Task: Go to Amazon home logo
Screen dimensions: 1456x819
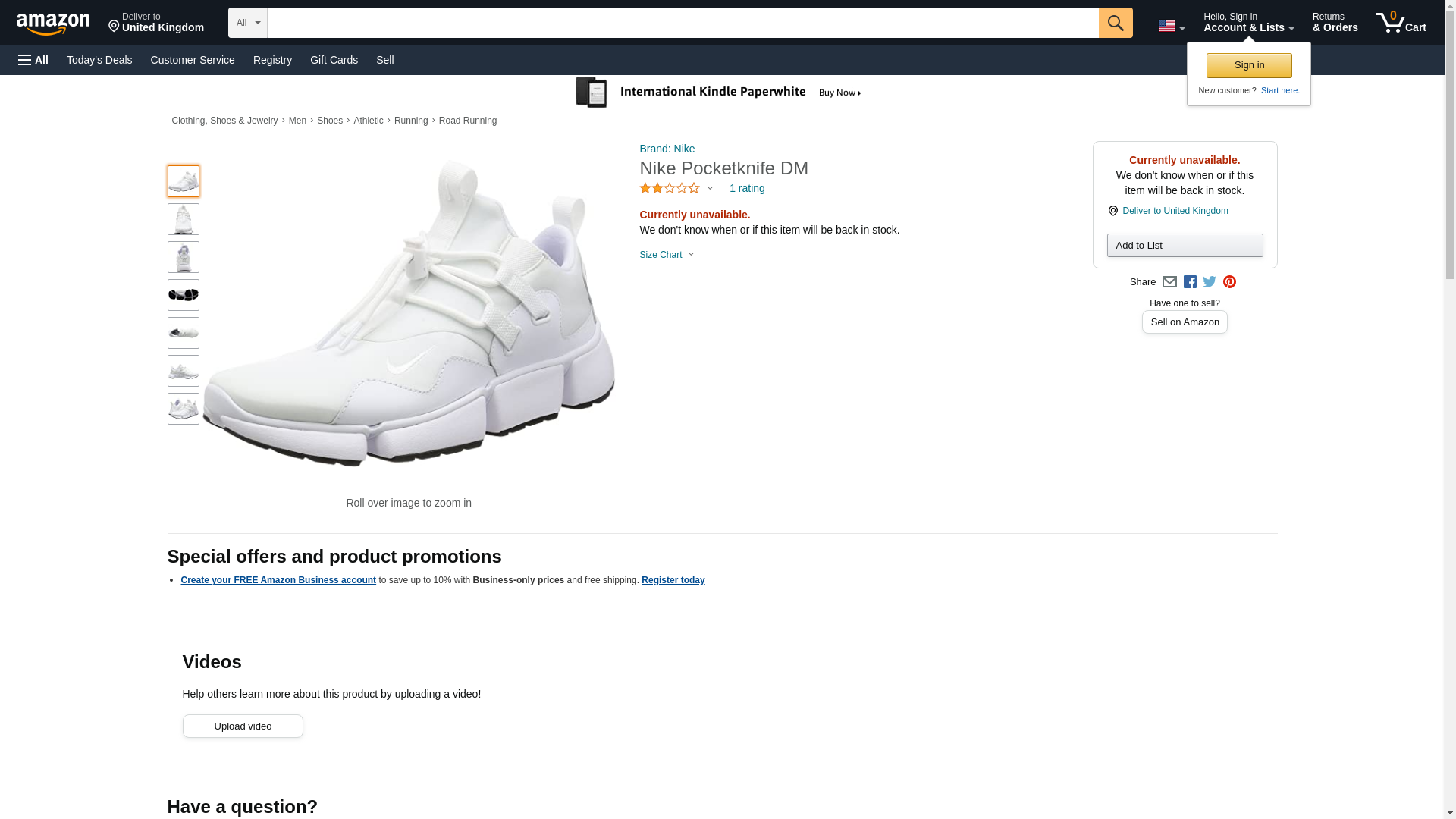Action: [x=53, y=24]
